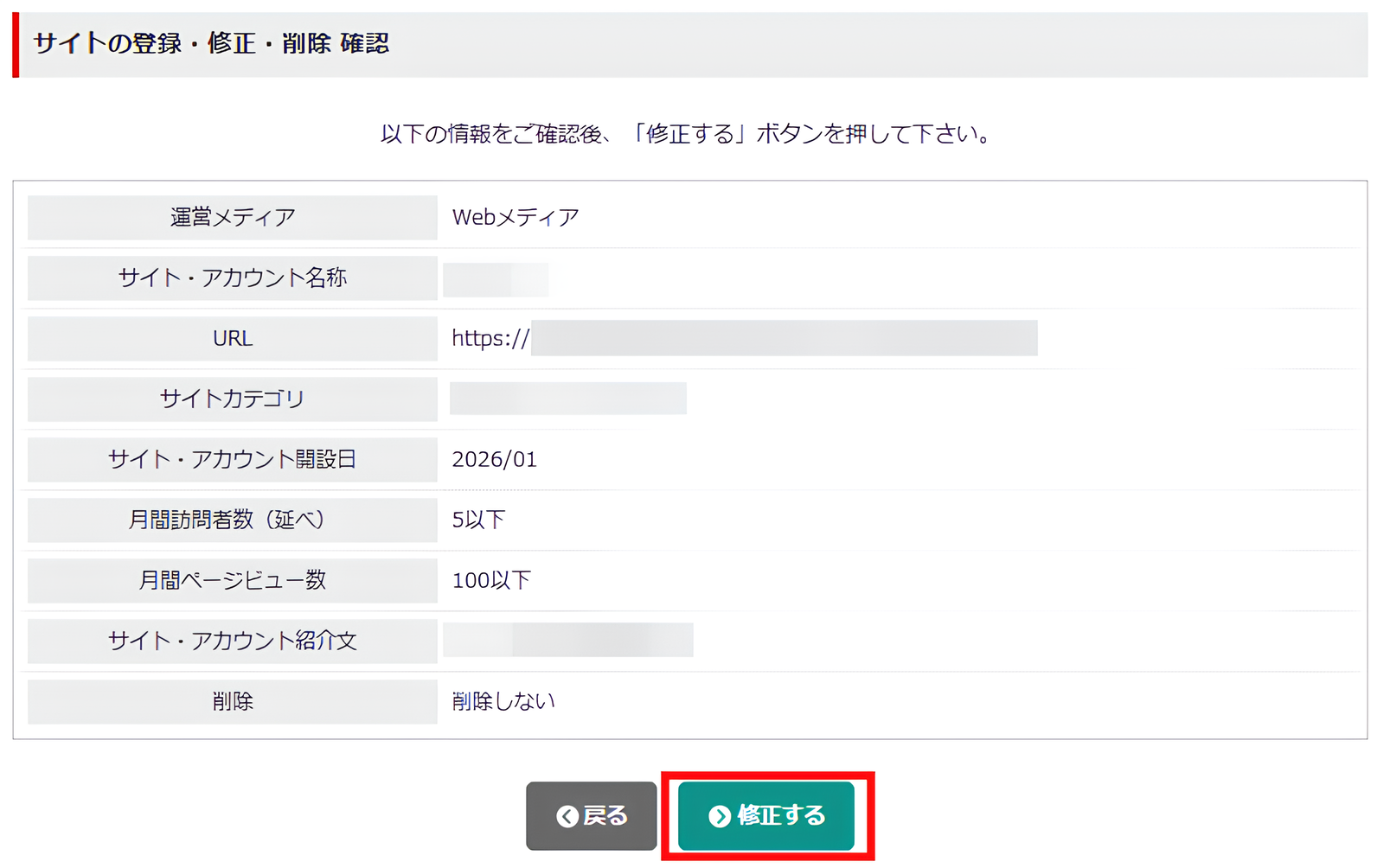Image resolution: width=1377 pixels, height=868 pixels.
Task: Select the 100以下 page view value
Action: click(x=490, y=580)
